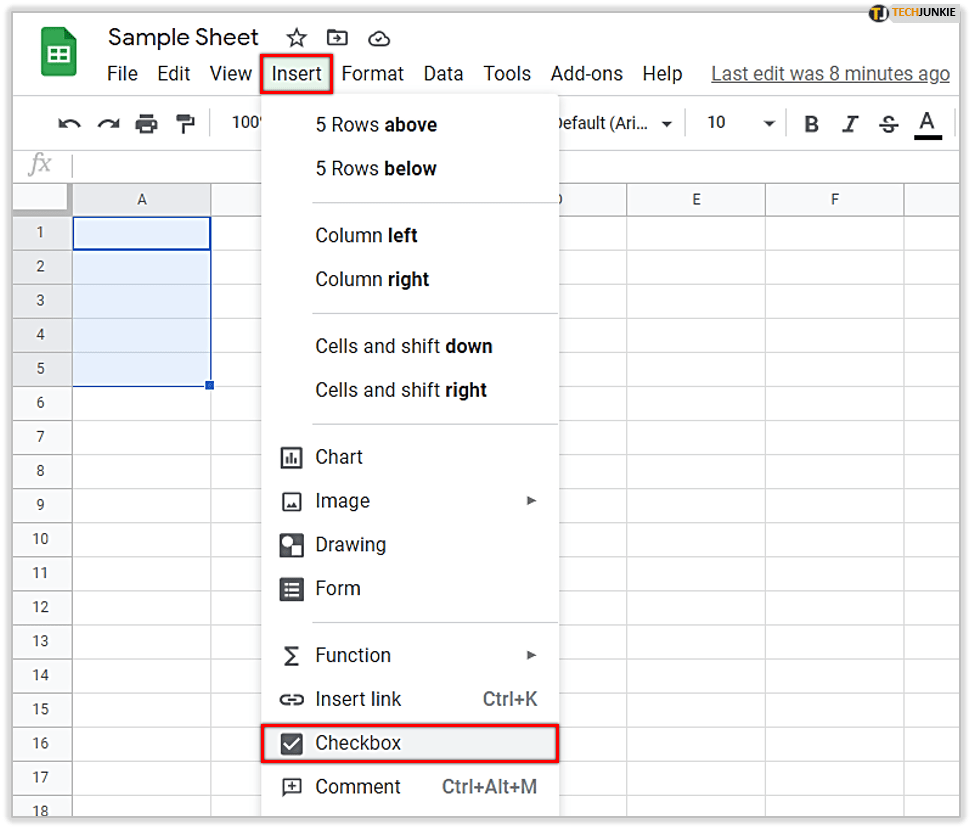Toggle italic formatting

click(850, 124)
